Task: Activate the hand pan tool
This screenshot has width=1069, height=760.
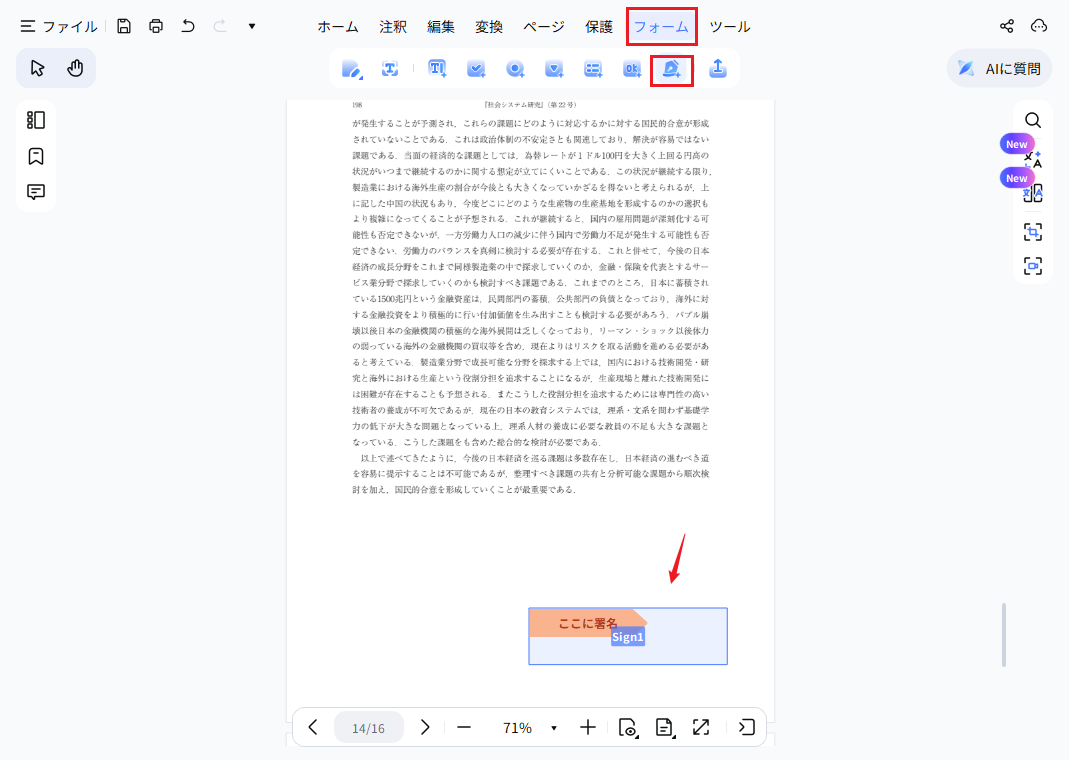Action: [x=75, y=68]
